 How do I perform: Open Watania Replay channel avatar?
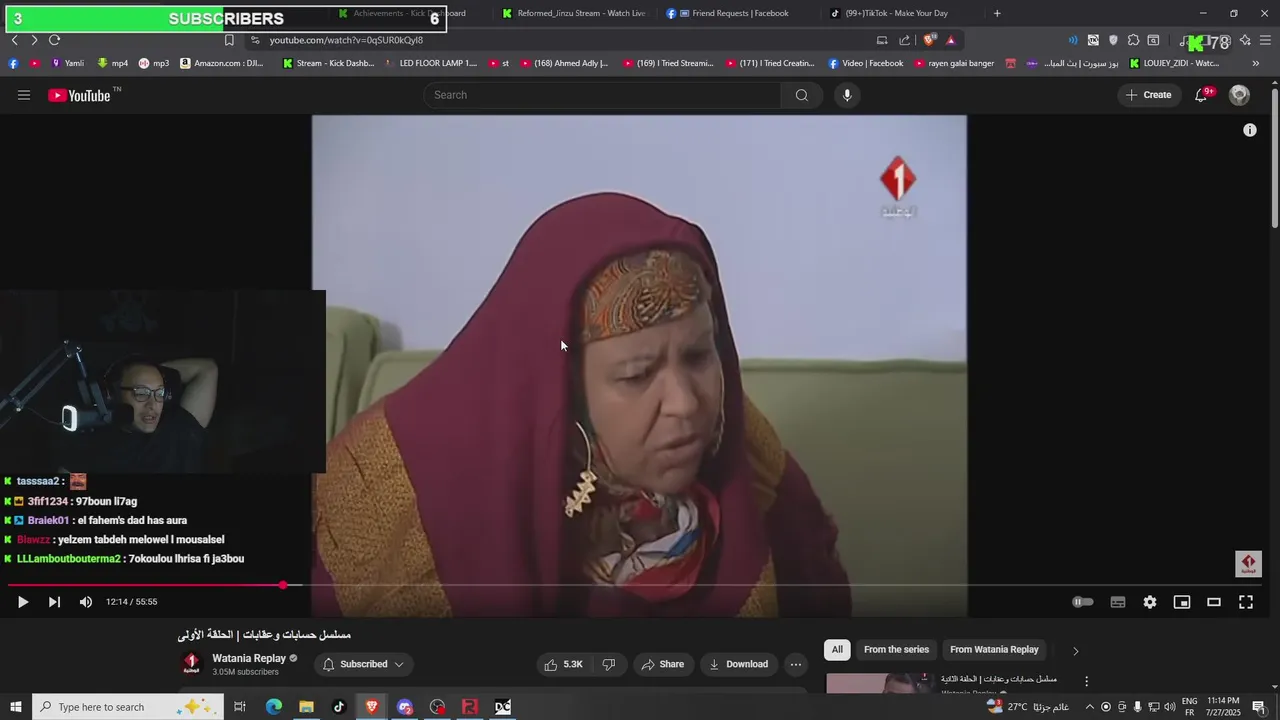pyautogui.click(x=191, y=663)
